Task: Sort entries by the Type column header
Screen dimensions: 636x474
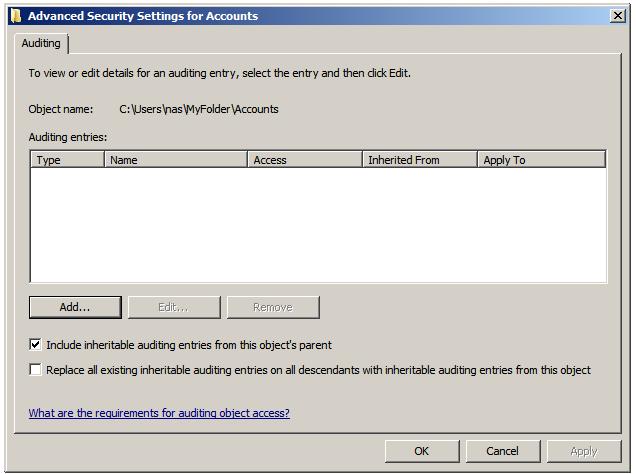Action: [x=67, y=160]
